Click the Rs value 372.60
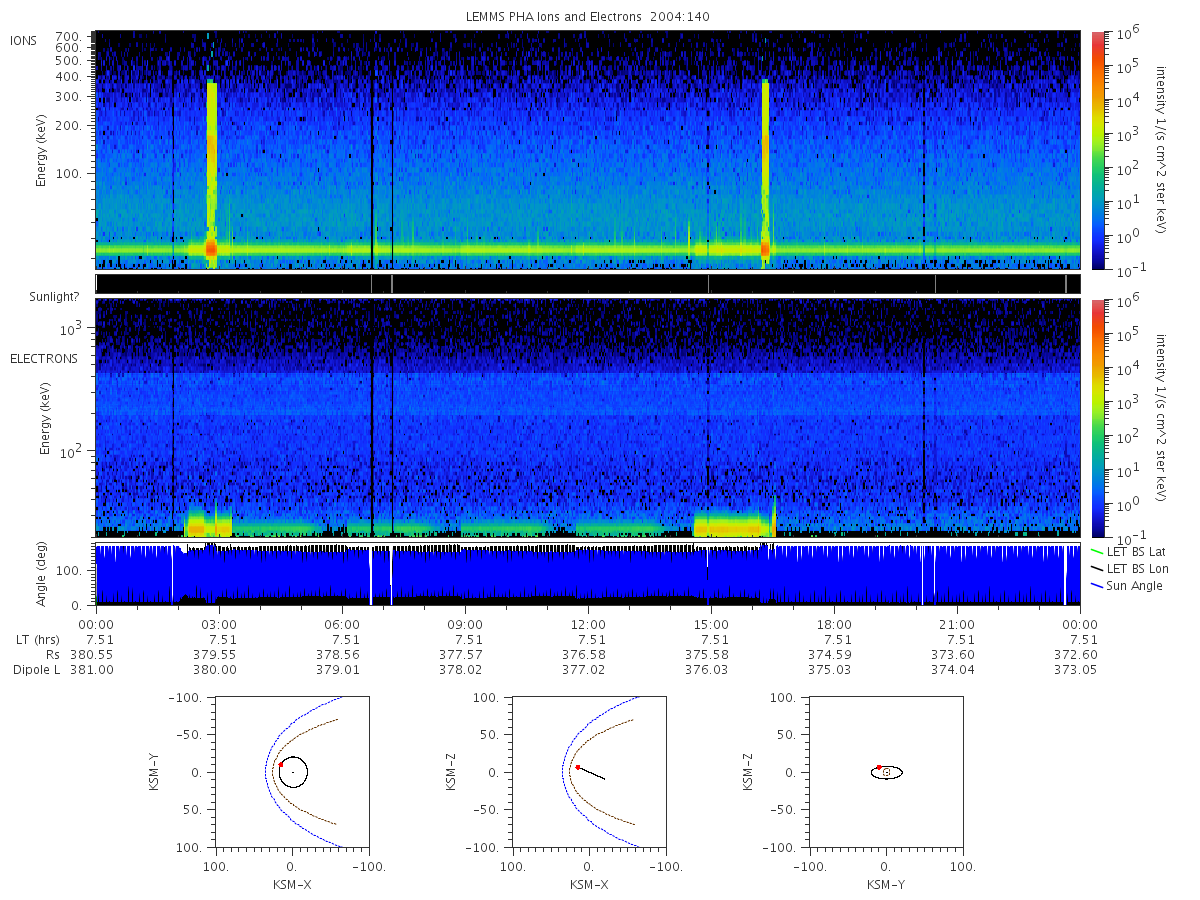The width and height of the screenshot is (1200, 900). (x=1078, y=655)
